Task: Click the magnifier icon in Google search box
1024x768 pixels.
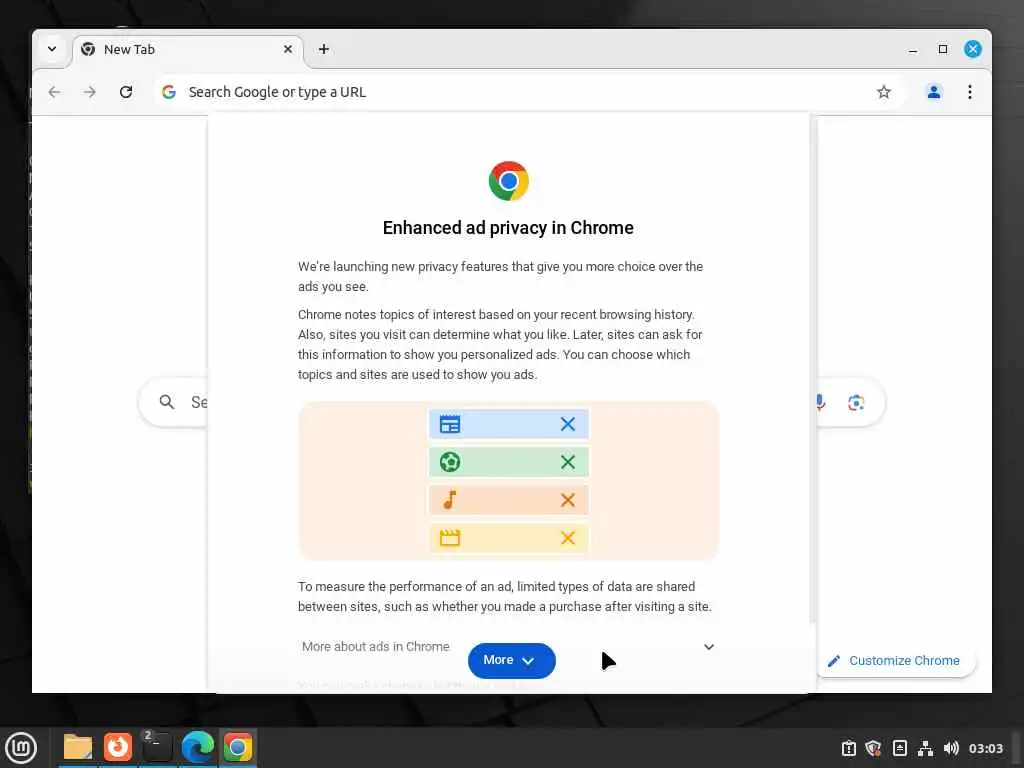Action: click(167, 402)
